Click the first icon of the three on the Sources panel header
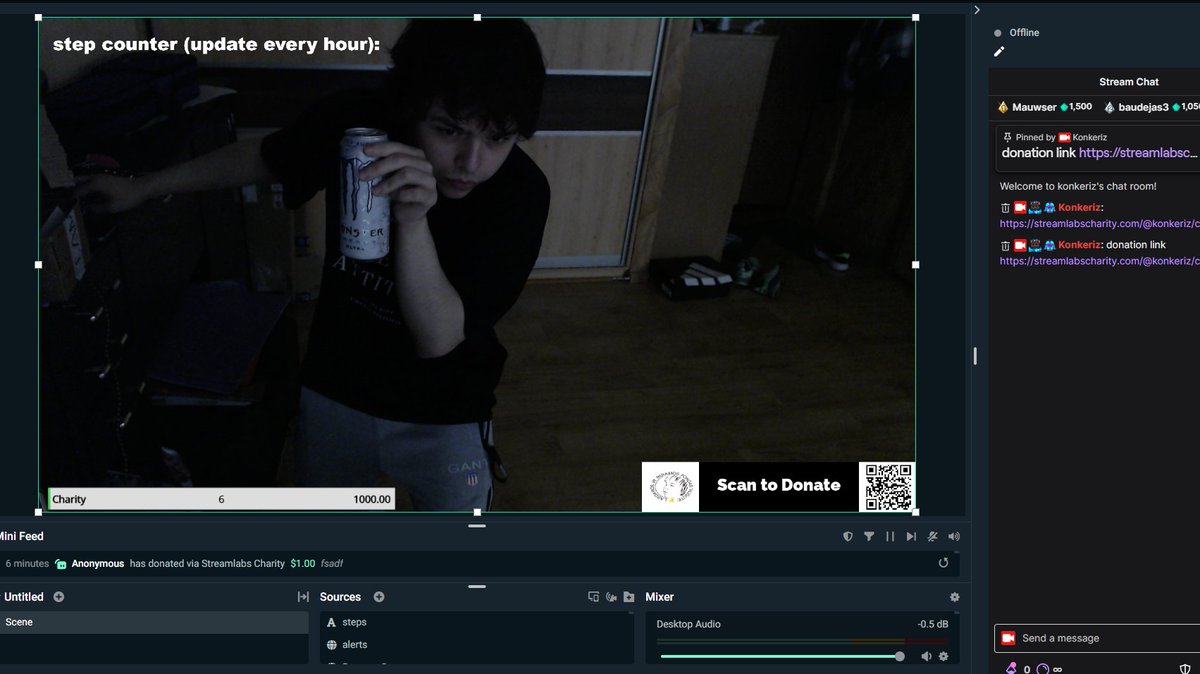This screenshot has height=674, width=1200. [593, 597]
